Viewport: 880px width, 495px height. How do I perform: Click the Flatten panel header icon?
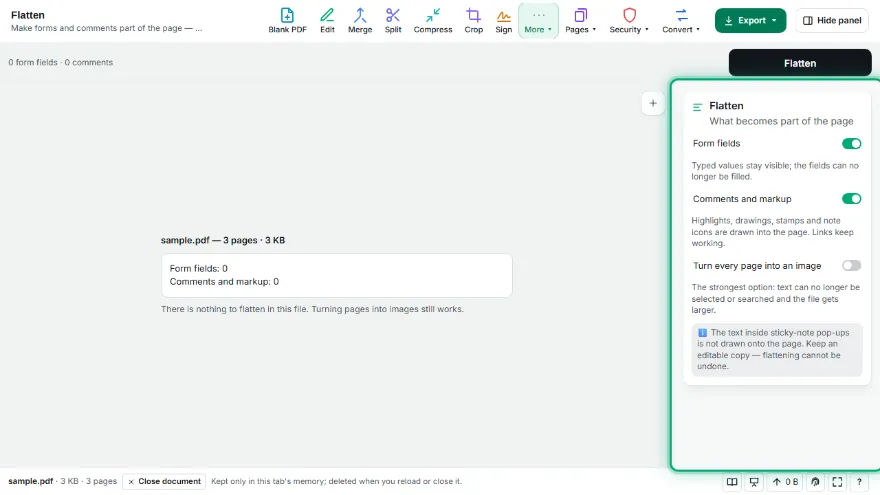coord(698,107)
